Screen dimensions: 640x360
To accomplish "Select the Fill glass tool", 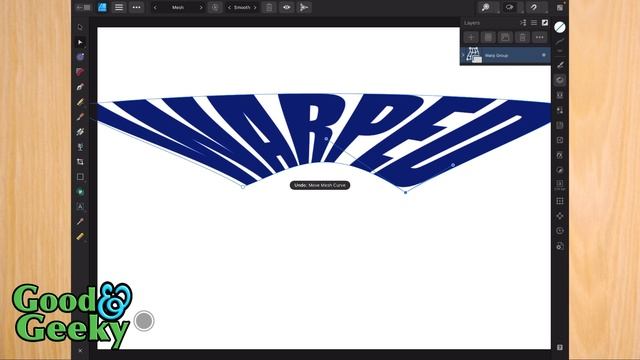I will click(x=80, y=147).
